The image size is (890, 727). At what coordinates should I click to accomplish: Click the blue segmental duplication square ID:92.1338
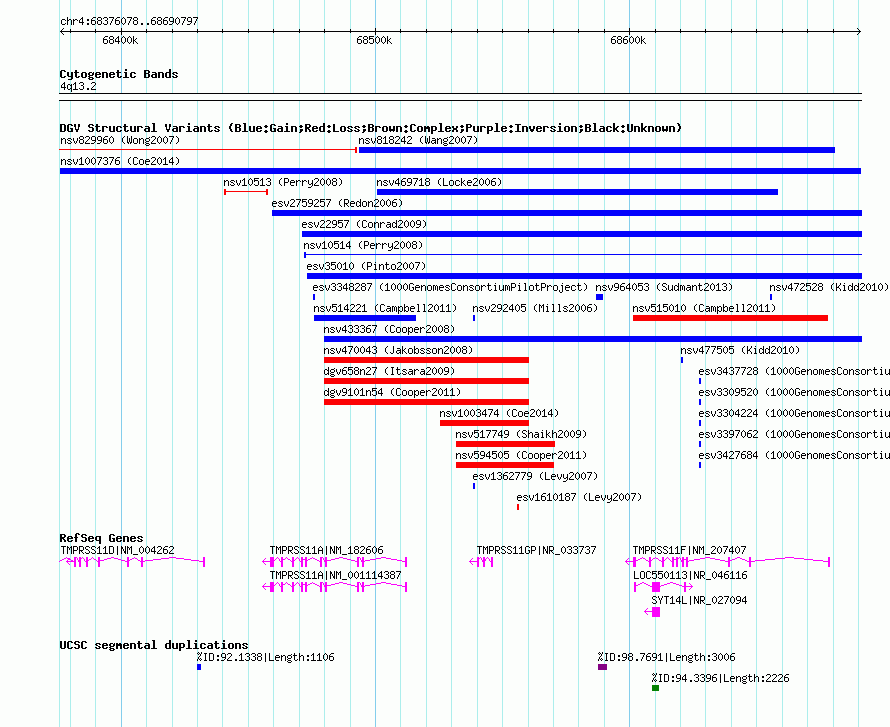click(199, 667)
